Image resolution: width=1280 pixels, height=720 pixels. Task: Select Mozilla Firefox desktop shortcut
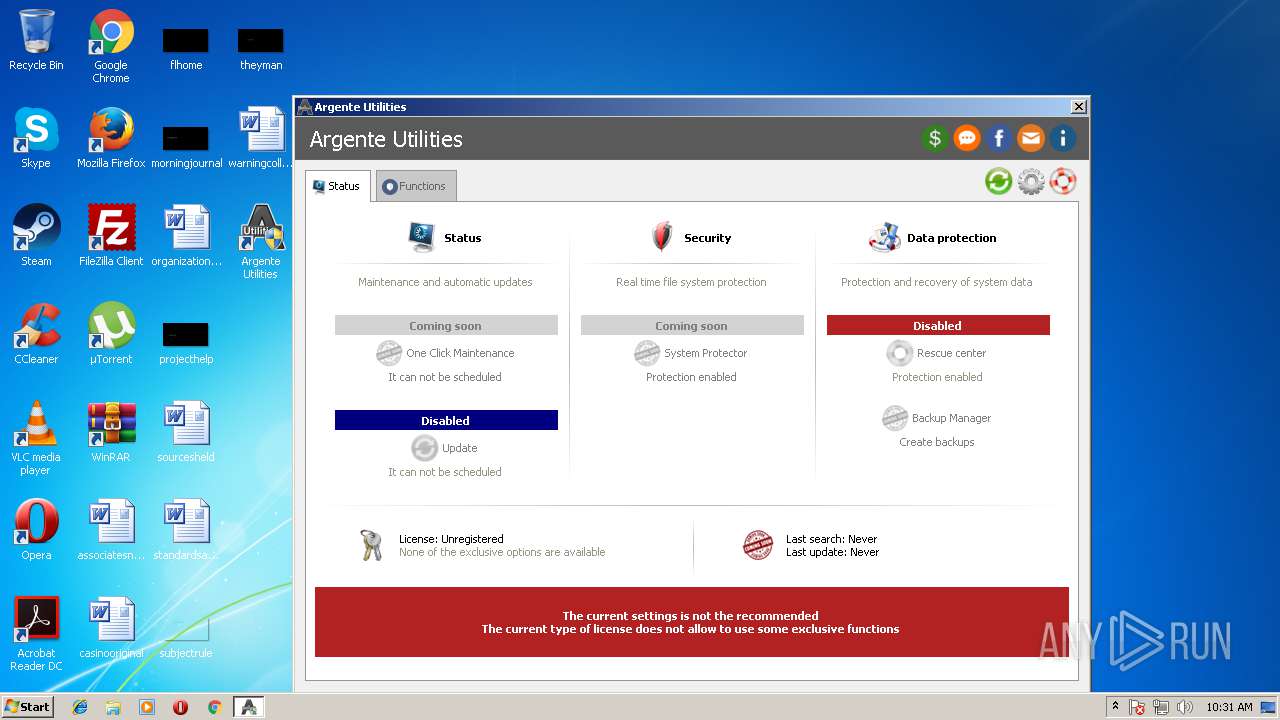[111, 138]
